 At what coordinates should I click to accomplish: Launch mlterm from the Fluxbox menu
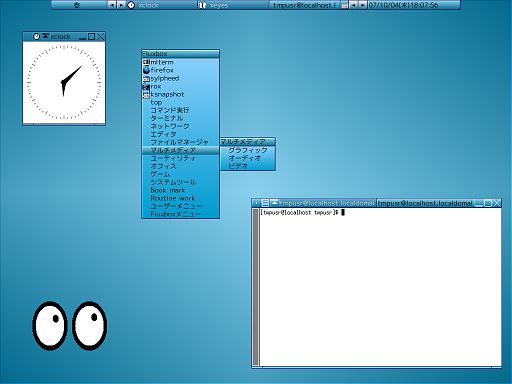click(180, 62)
